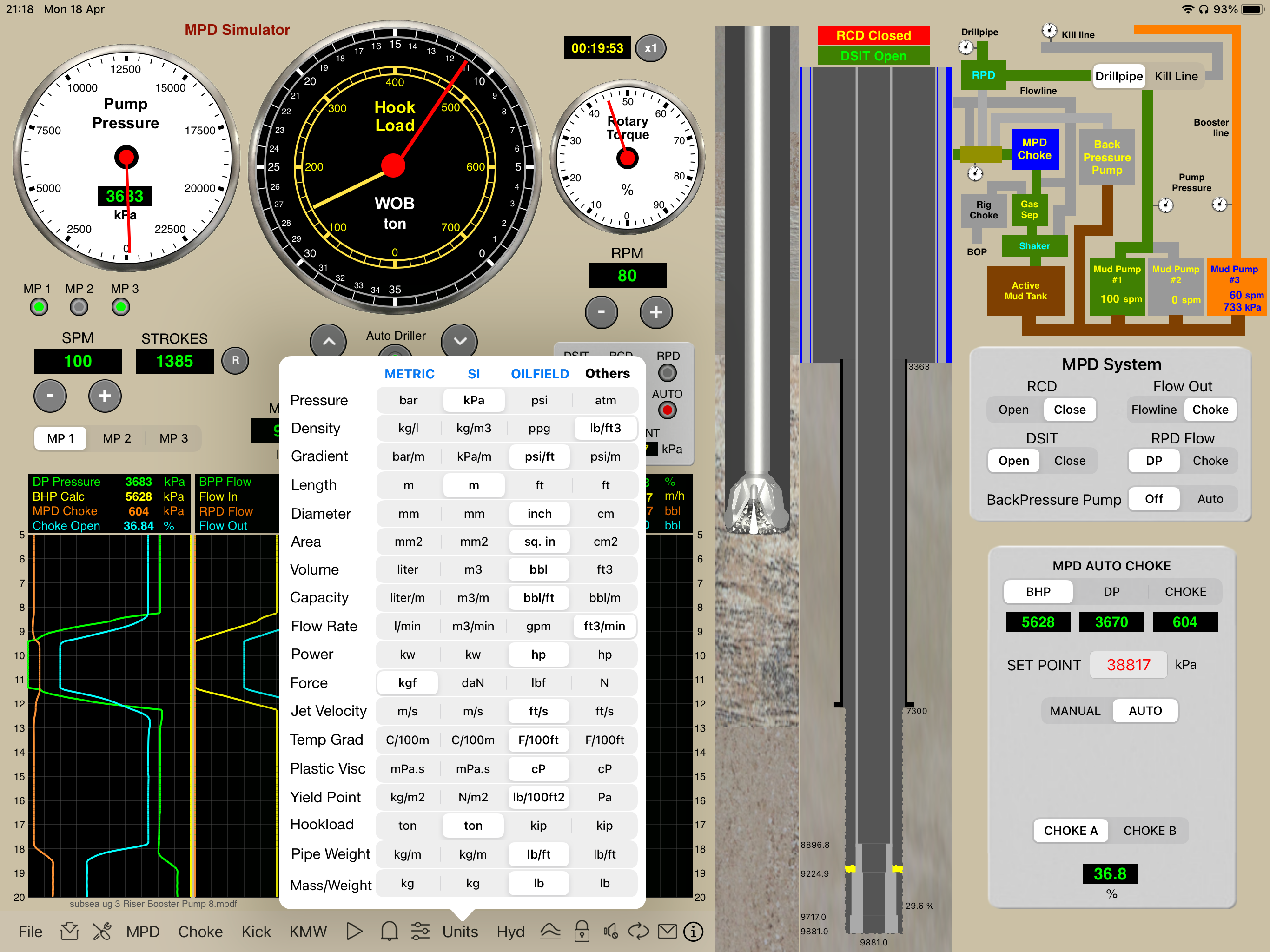
Task: Select the MP 3 tab
Action: (173, 438)
